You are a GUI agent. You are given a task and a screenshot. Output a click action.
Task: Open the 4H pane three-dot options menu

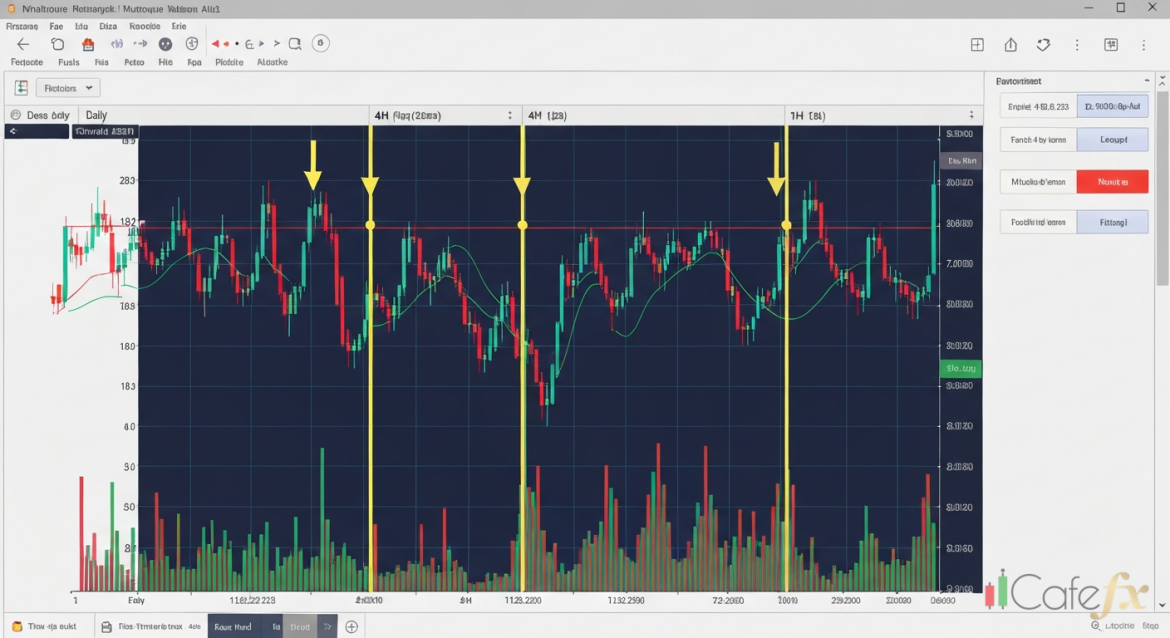coord(510,114)
